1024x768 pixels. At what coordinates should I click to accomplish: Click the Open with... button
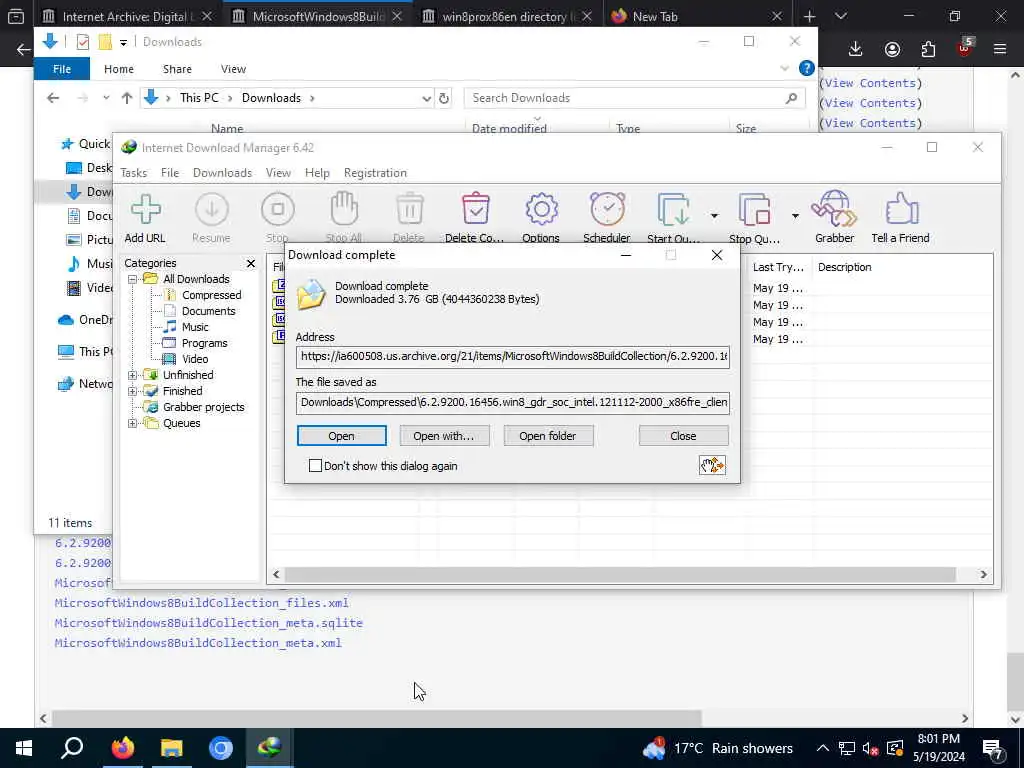click(444, 436)
